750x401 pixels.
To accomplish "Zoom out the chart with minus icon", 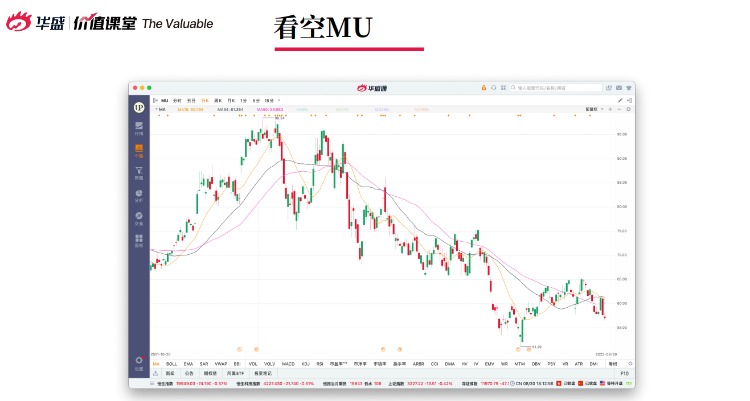I will point(619,109).
